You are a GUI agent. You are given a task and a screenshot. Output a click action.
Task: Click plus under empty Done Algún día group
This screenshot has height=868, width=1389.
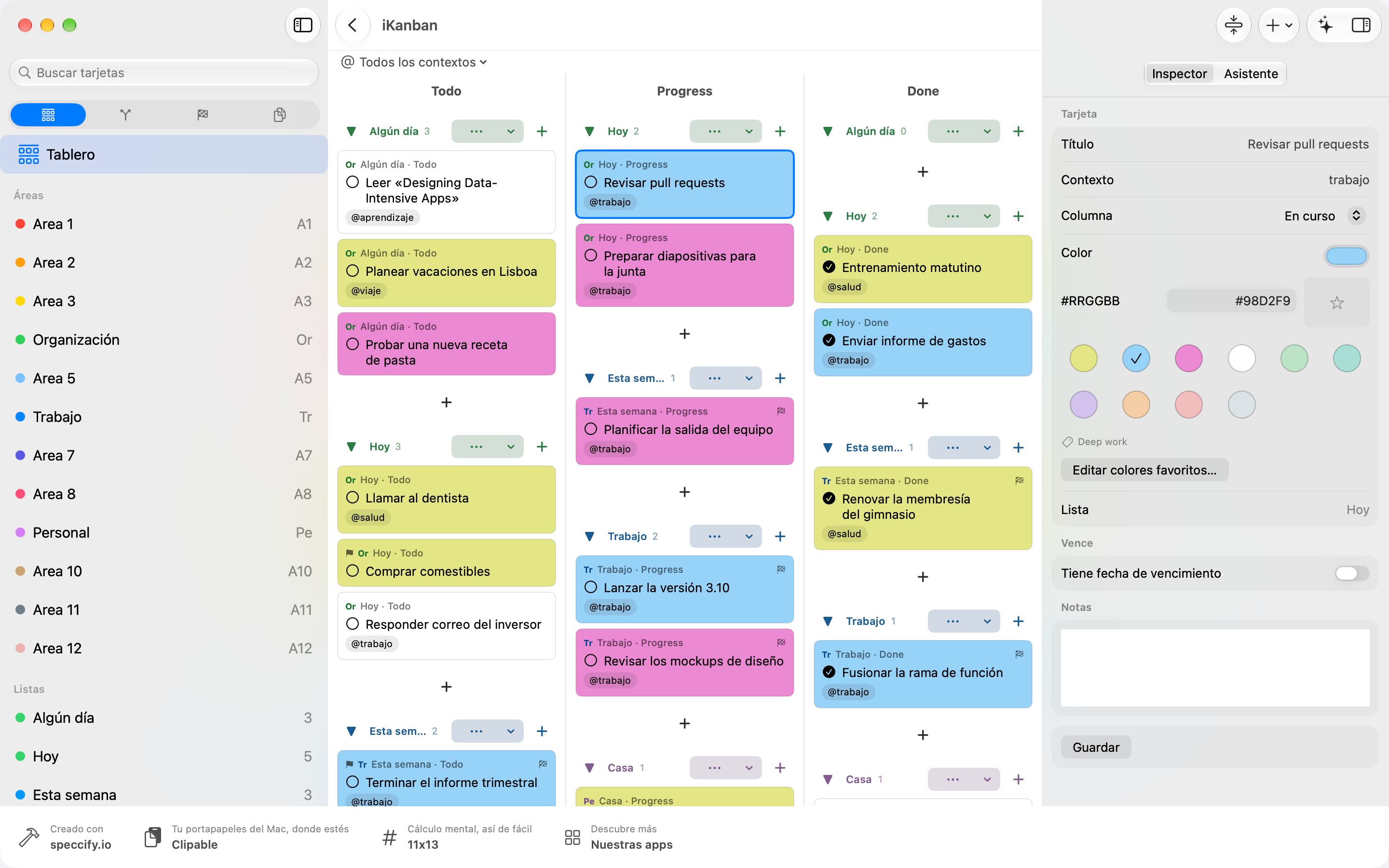923,172
